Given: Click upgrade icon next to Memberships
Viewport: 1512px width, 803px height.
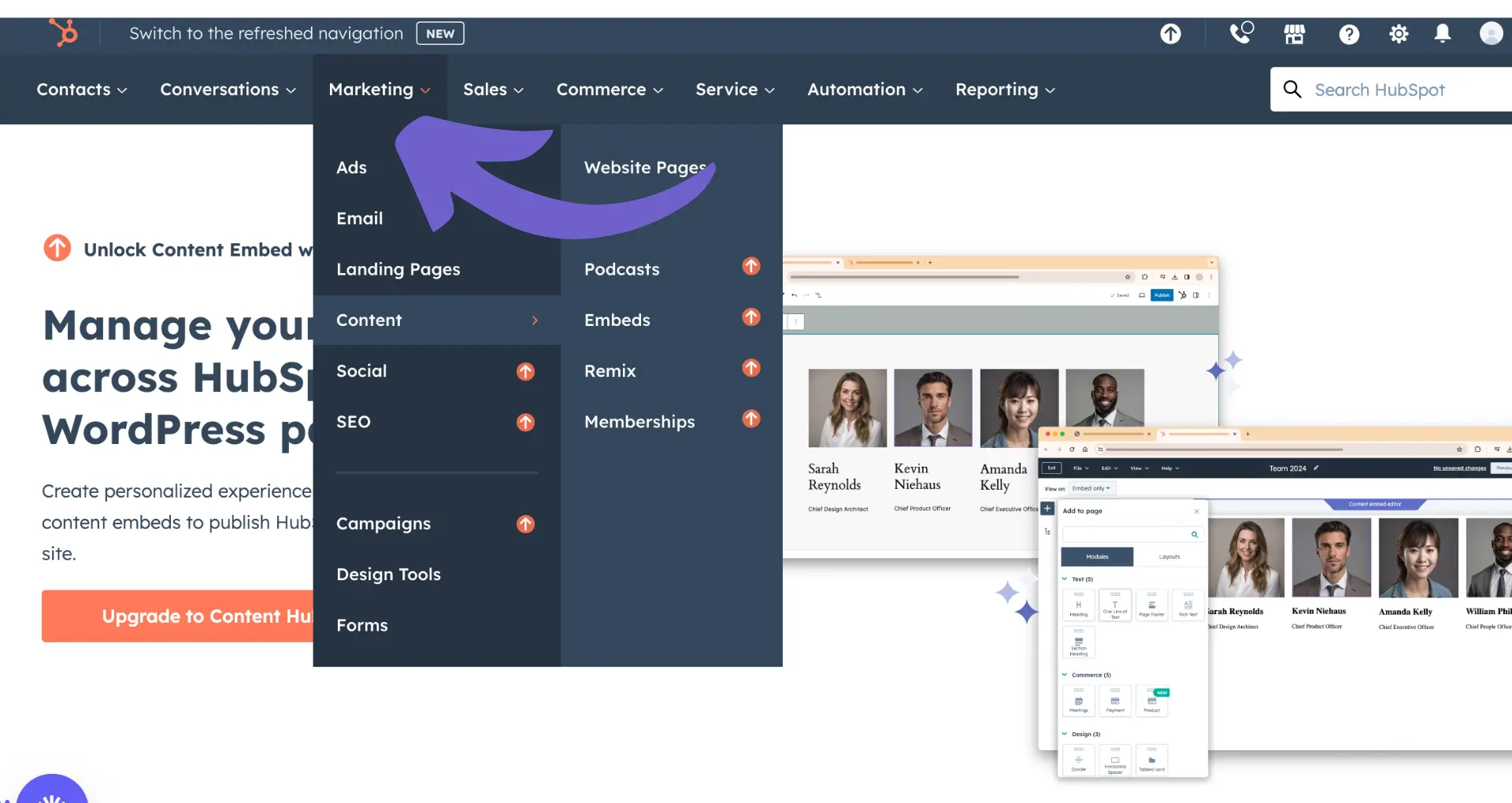Looking at the screenshot, I should 751,418.
